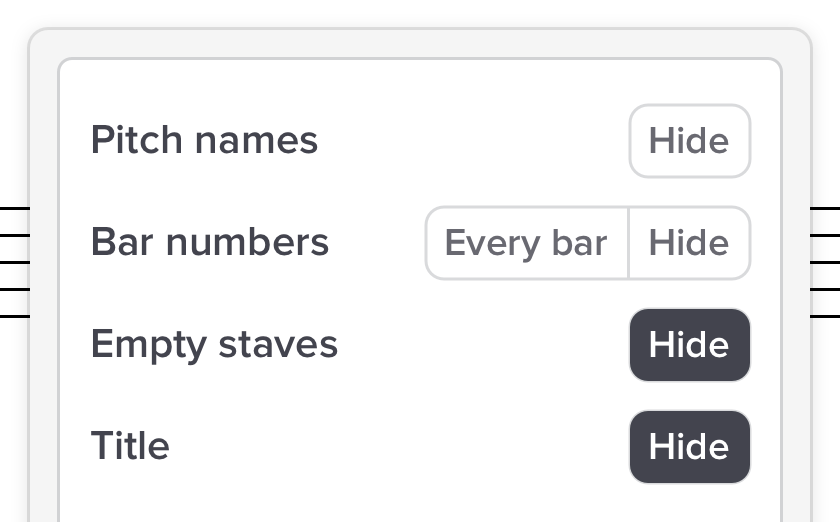Click the panel's light gray outer border
This screenshot has width=840, height=522.
[x=420, y=45]
